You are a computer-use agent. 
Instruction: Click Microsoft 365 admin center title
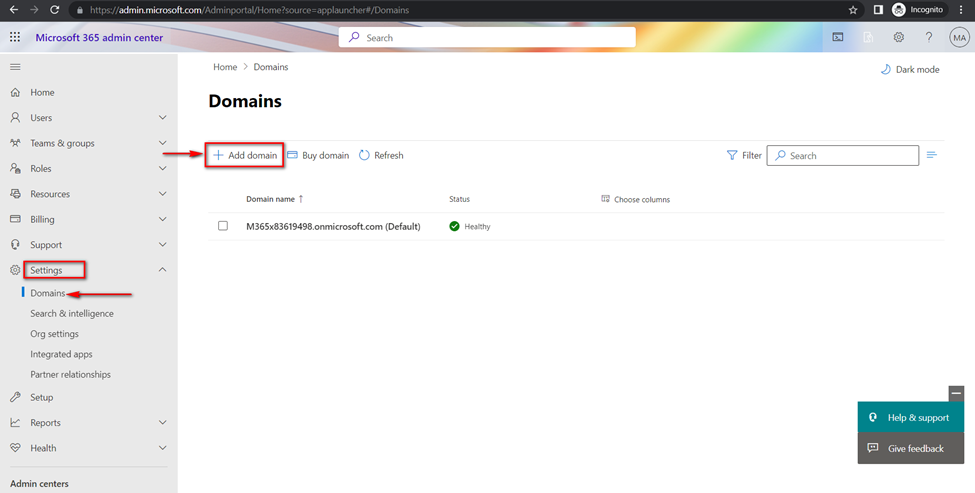point(99,38)
